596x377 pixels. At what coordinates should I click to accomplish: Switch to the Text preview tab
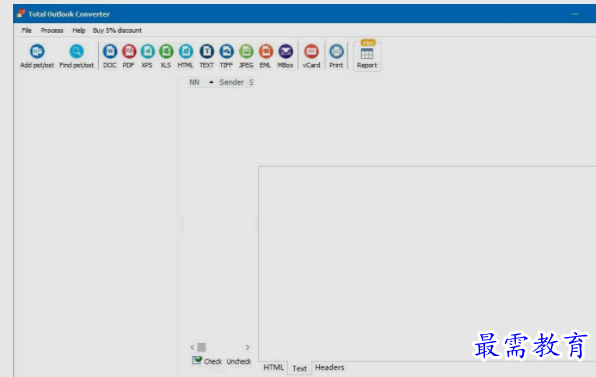click(x=300, y=368)
